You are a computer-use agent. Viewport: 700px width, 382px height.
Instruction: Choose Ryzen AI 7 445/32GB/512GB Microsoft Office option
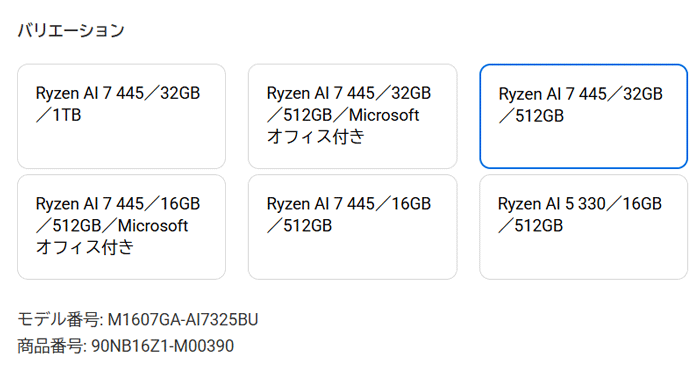pyautogui.click(x=353, y=116)
